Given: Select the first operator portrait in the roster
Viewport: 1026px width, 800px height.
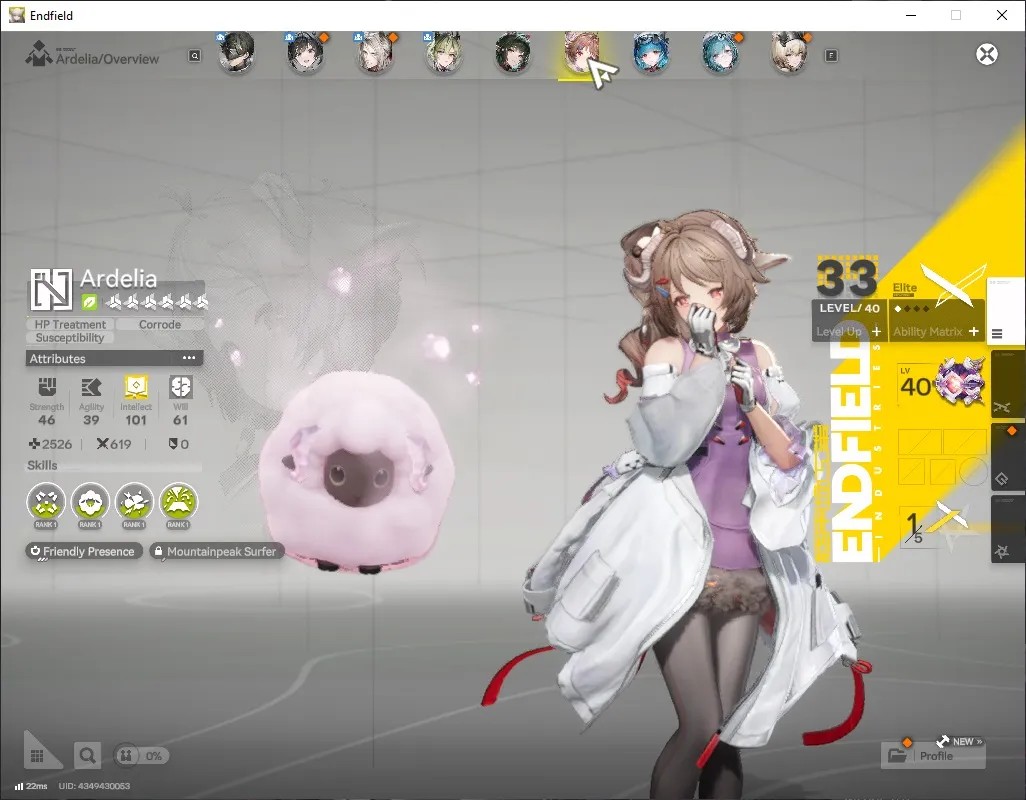Looking at the screenshot, I should point(236,52).
